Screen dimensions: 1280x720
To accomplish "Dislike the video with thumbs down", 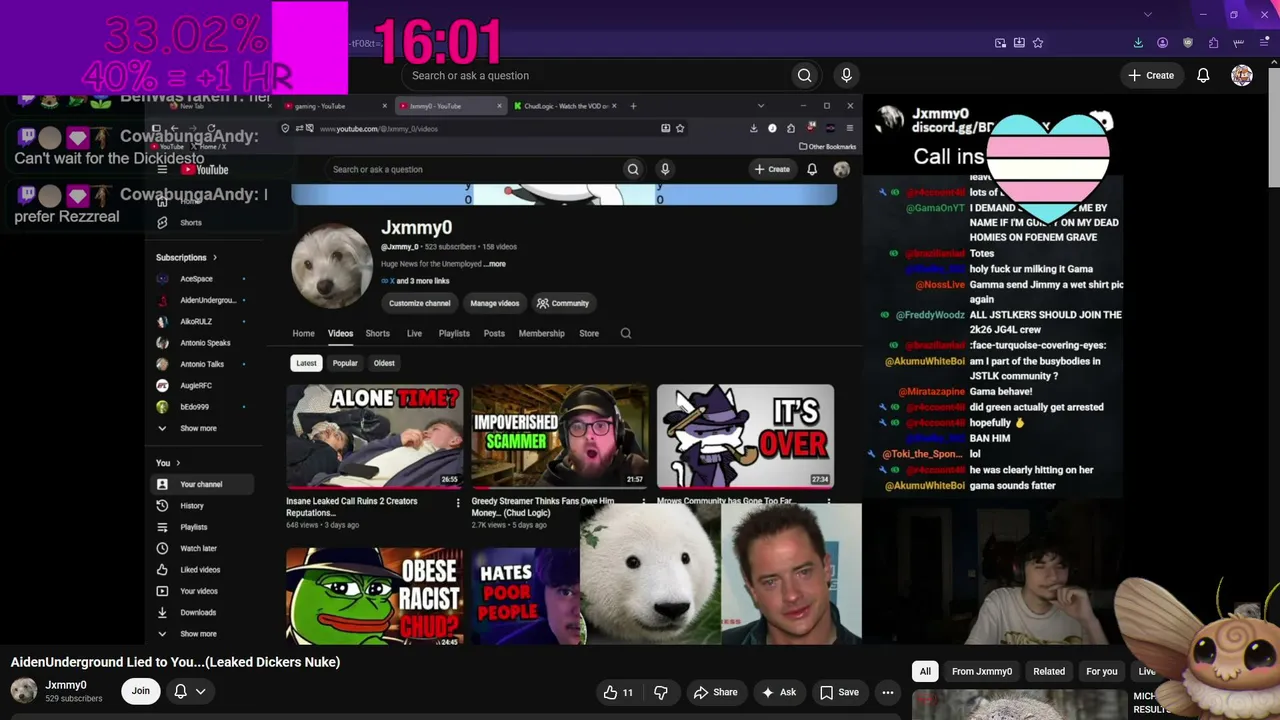I will click(x=660, y=692).
